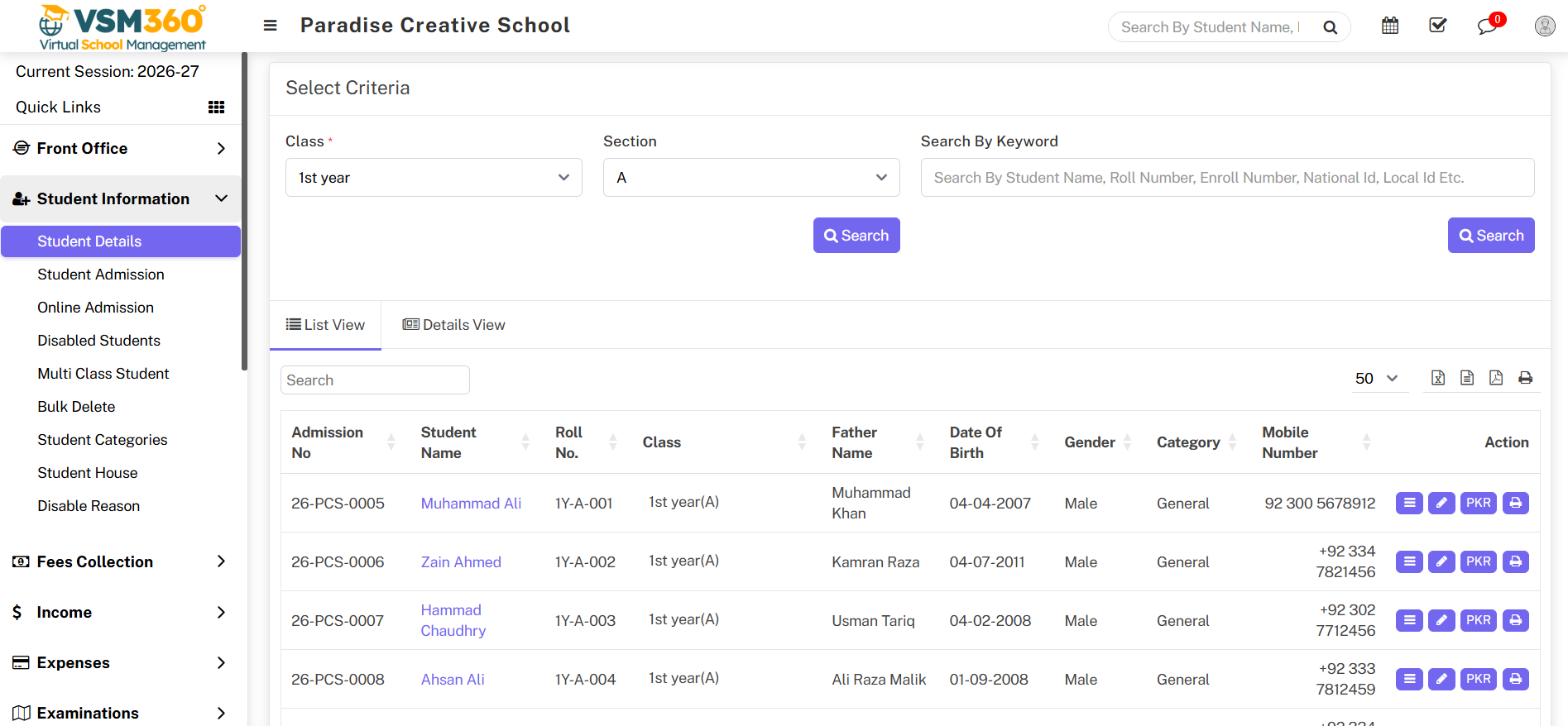Click the Search By Keyword input field
Image resolution: width=1568 pixels, height=726 pixels.
tap(1226, 178)
